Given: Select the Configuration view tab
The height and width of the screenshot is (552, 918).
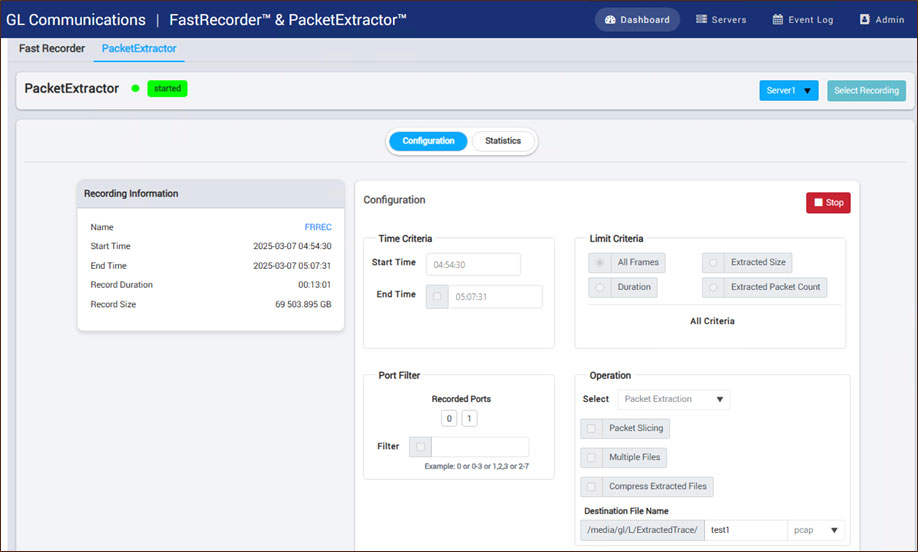Looking at the screenshot, I should point(428,141).
